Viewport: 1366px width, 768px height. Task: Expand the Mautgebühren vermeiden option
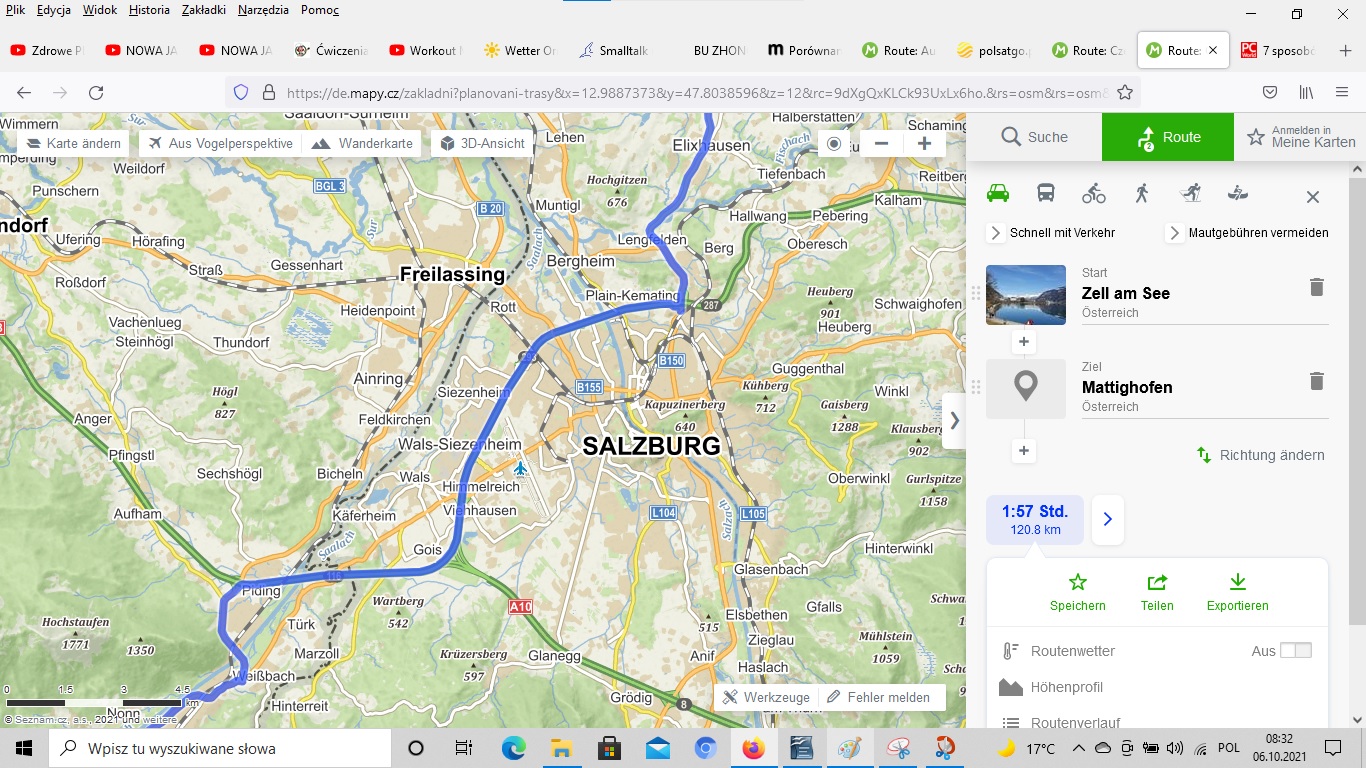coord(1175,233)
